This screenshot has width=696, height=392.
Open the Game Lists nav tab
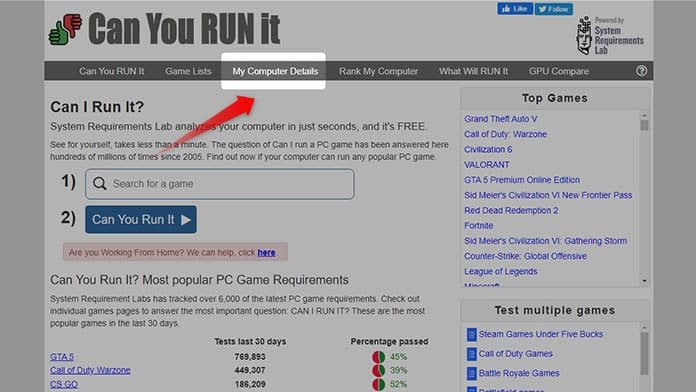(188, 71)
